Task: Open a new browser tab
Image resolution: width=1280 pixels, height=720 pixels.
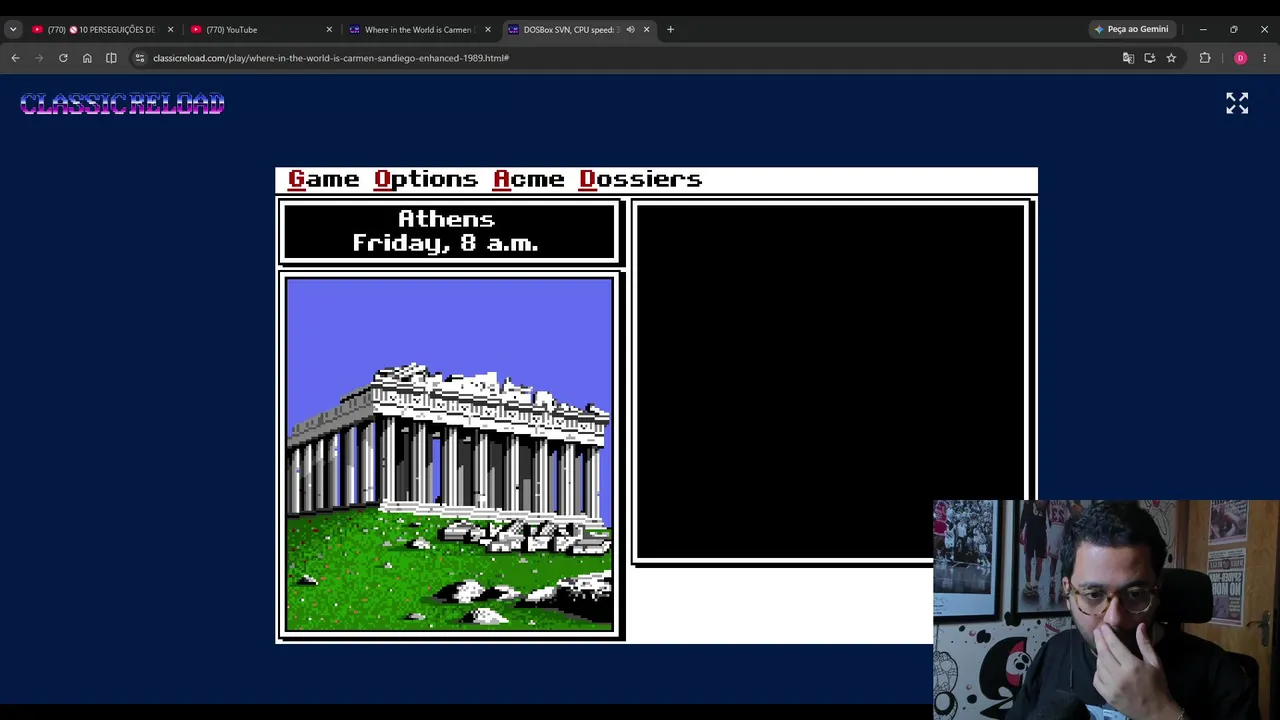Action: coord(670,30)
